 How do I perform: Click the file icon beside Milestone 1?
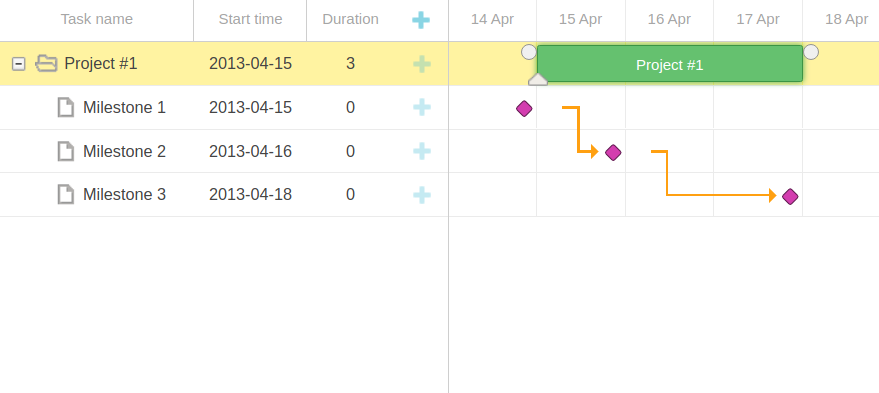click(66, 107)
